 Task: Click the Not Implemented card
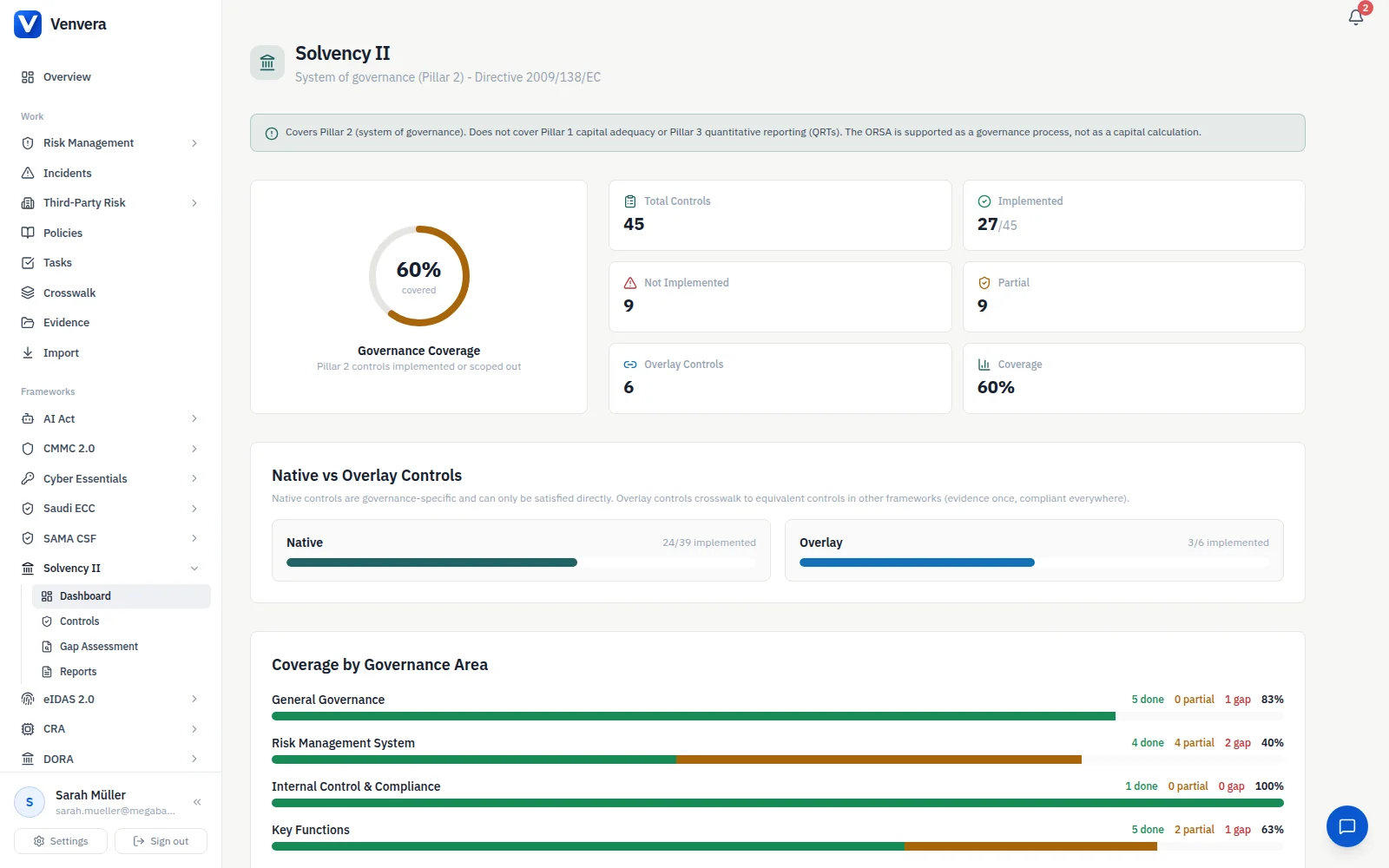coord(780,297)
